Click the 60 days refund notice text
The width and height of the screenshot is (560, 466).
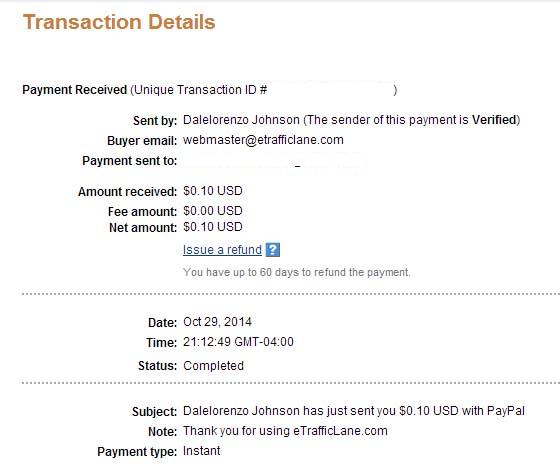point(297,272)
